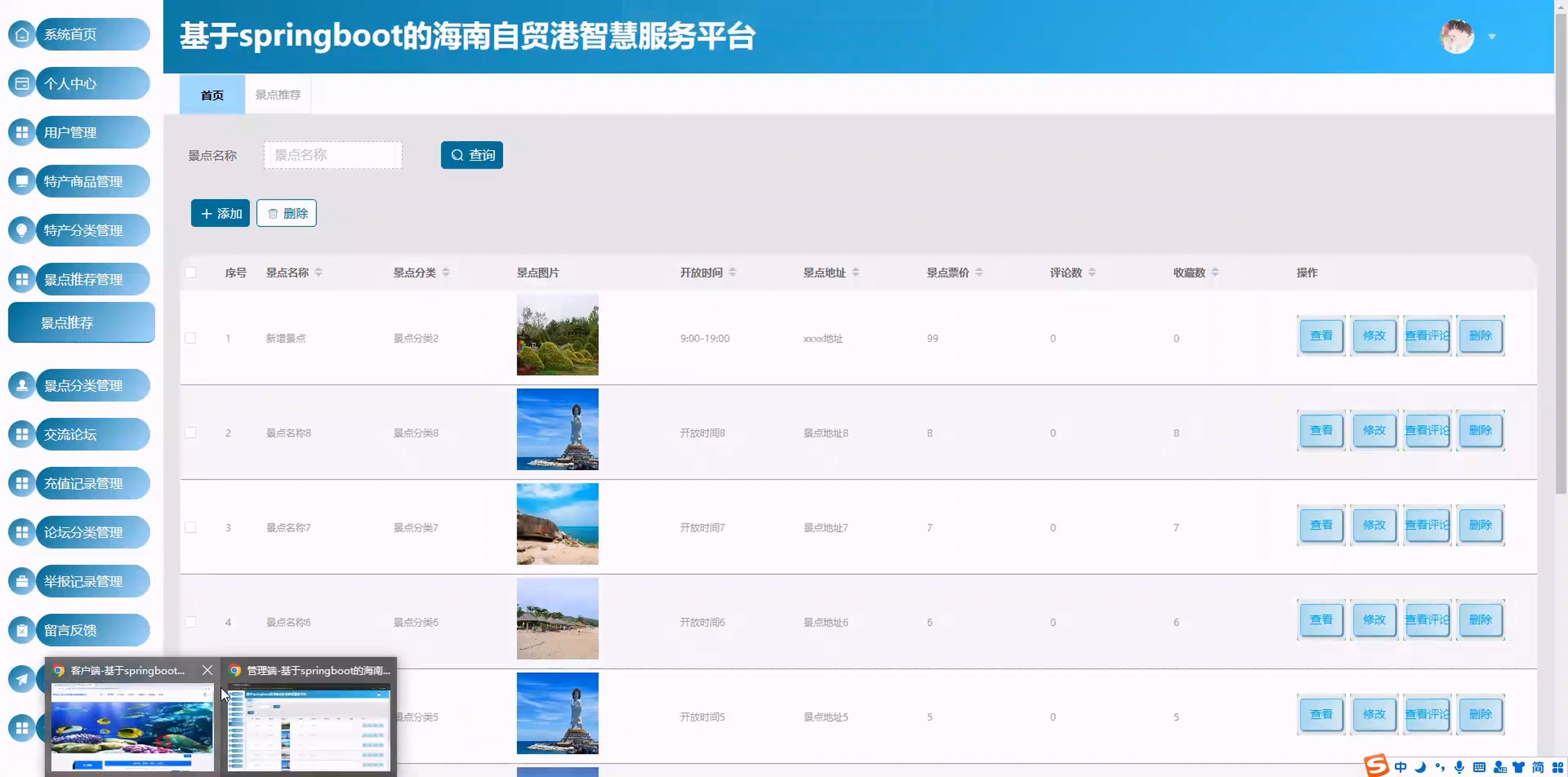Sort by 景点票价 column arrows
The image size is (1568, 777).
[x=979, y=273]
